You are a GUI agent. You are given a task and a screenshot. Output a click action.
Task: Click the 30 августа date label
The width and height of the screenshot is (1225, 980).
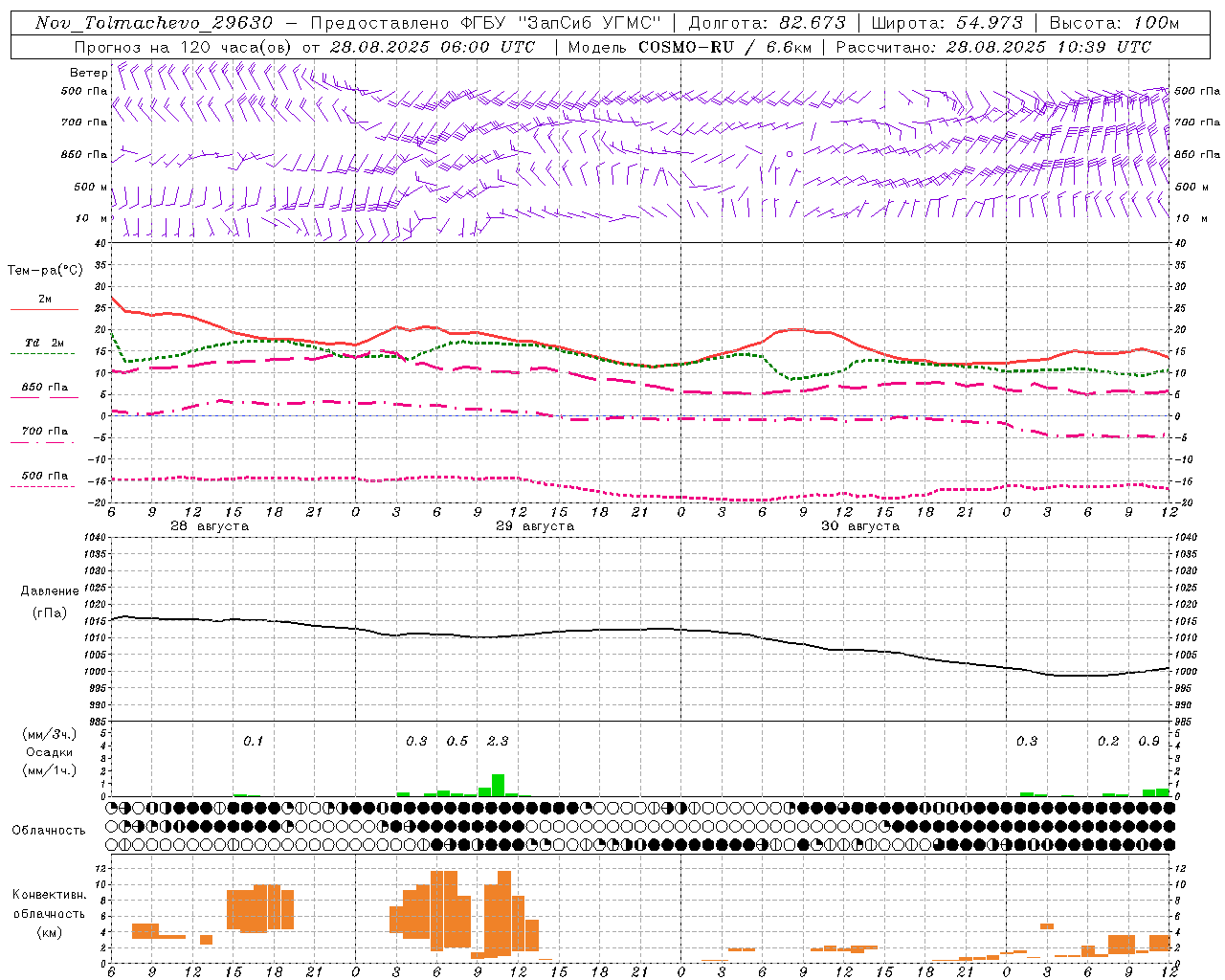click(860, 526)
